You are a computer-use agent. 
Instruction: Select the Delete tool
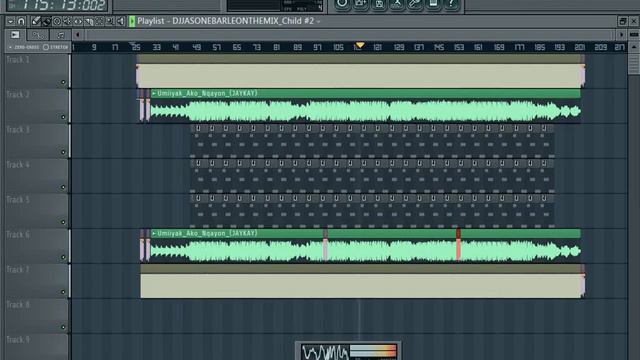(x=57, y=21)
